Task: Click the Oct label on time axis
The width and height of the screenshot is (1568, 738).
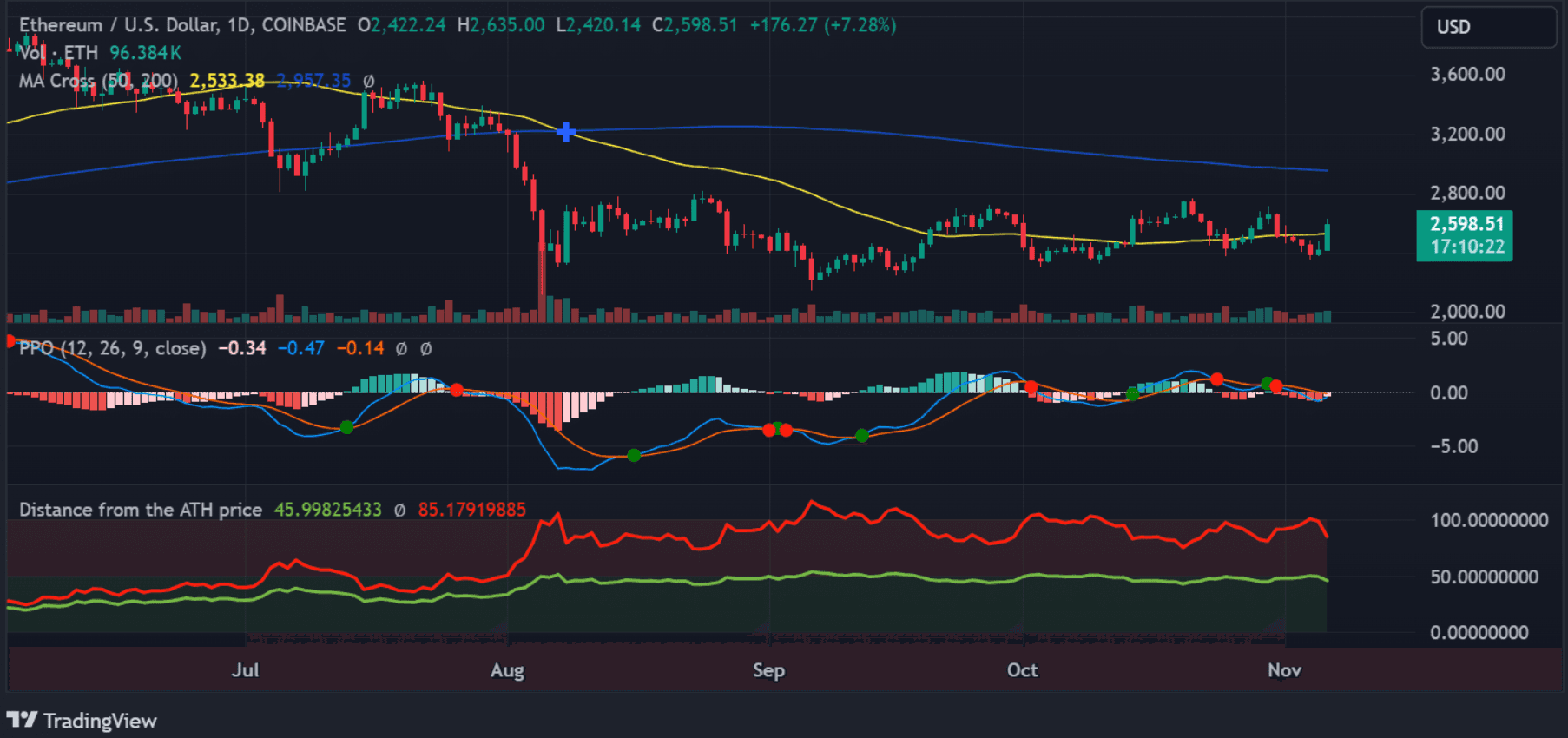Action: click(x=1022, y=670)
